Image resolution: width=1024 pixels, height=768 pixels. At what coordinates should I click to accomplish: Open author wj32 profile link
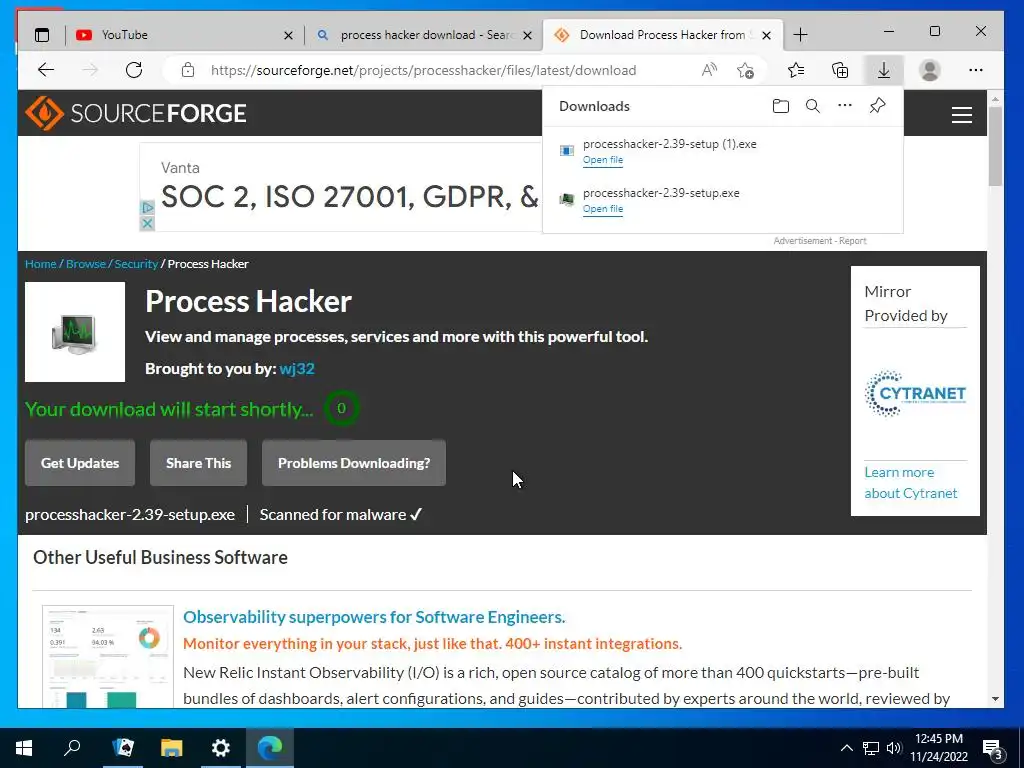click(297, 368)
